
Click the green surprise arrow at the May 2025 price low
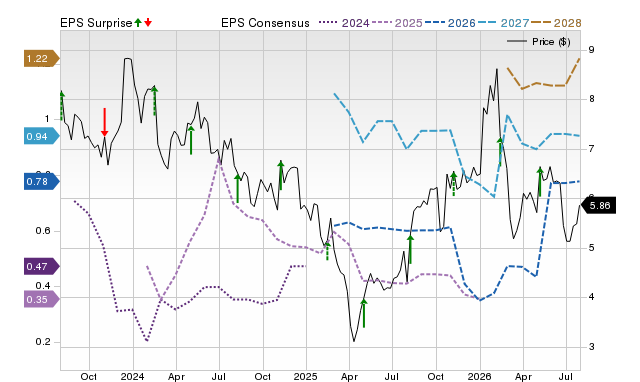point(364,313)
